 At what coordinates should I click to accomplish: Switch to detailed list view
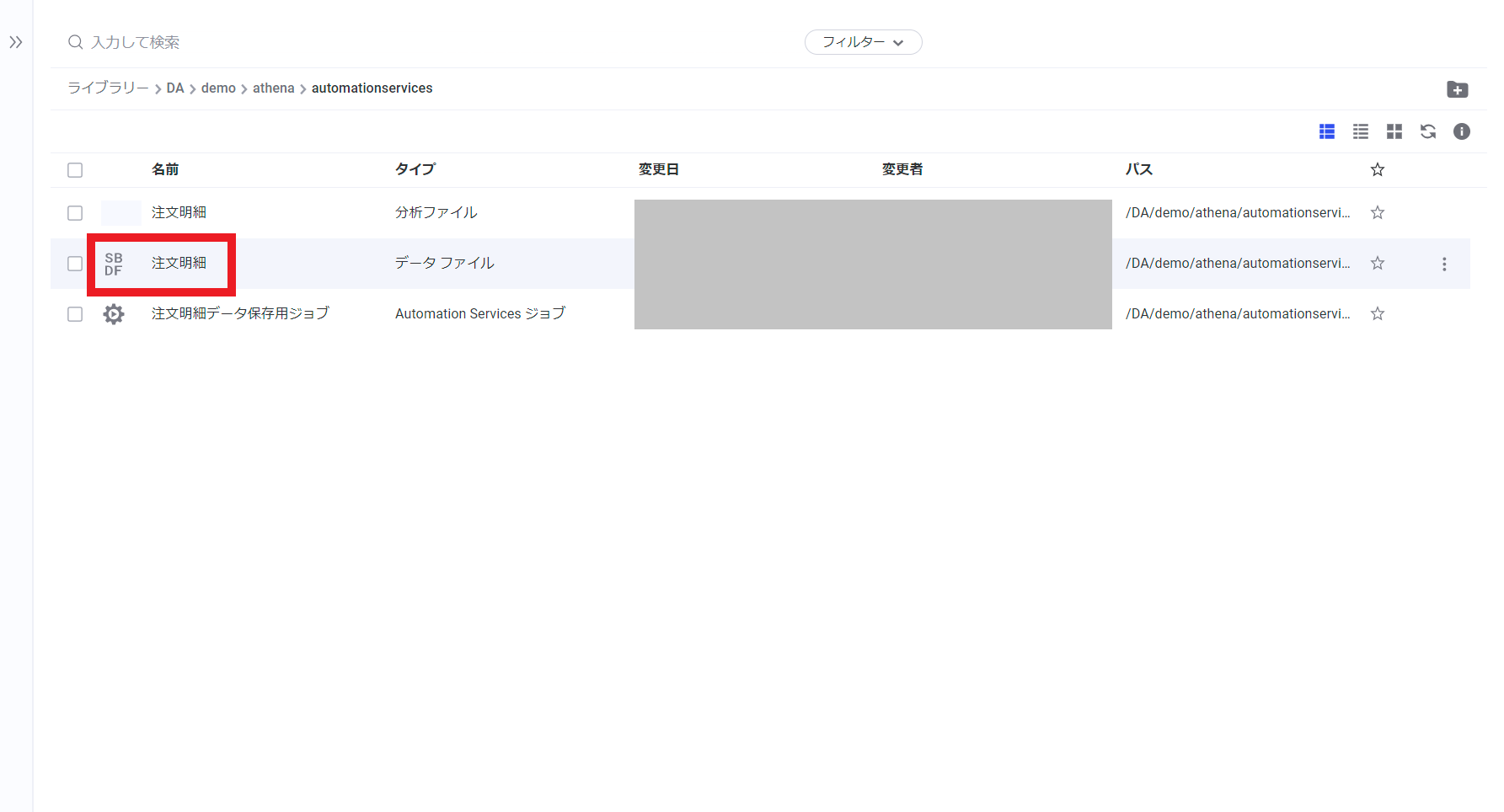point(1327,131)
